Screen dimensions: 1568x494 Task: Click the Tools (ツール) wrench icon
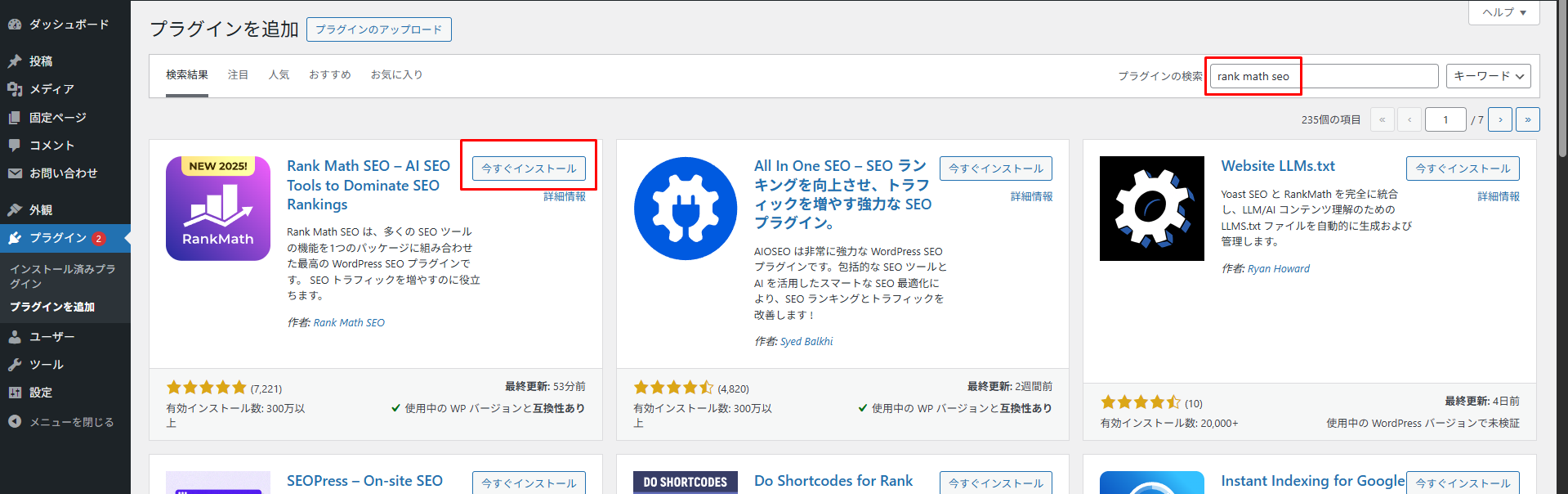pyautogui.click(x=15, y=365)
